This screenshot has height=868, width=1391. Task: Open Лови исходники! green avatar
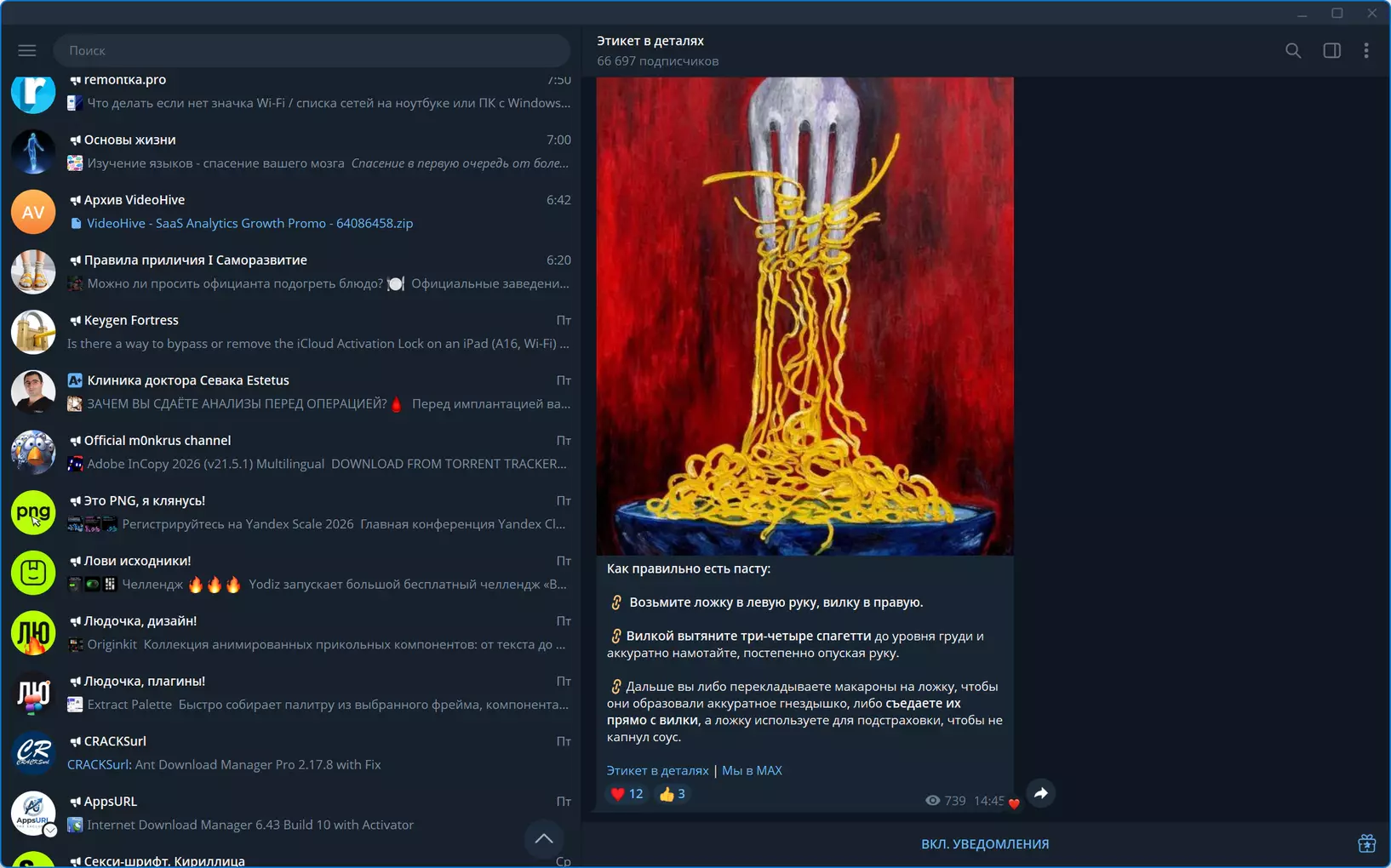[x=33, y=573]
